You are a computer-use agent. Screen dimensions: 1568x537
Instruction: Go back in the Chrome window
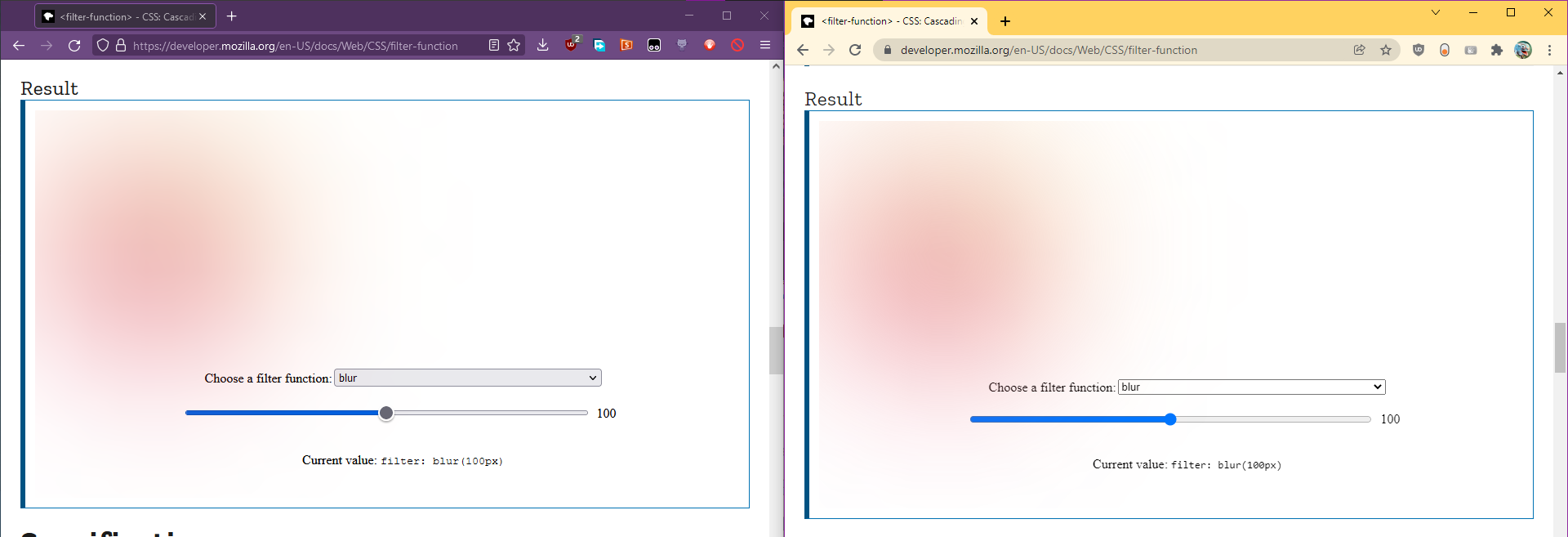coord(803,50)
